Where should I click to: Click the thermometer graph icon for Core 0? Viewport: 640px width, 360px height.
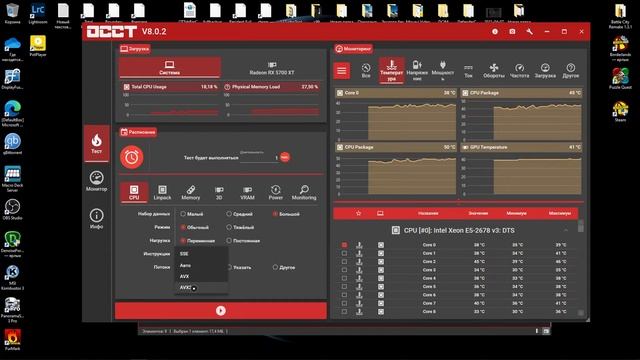point(359,245)
